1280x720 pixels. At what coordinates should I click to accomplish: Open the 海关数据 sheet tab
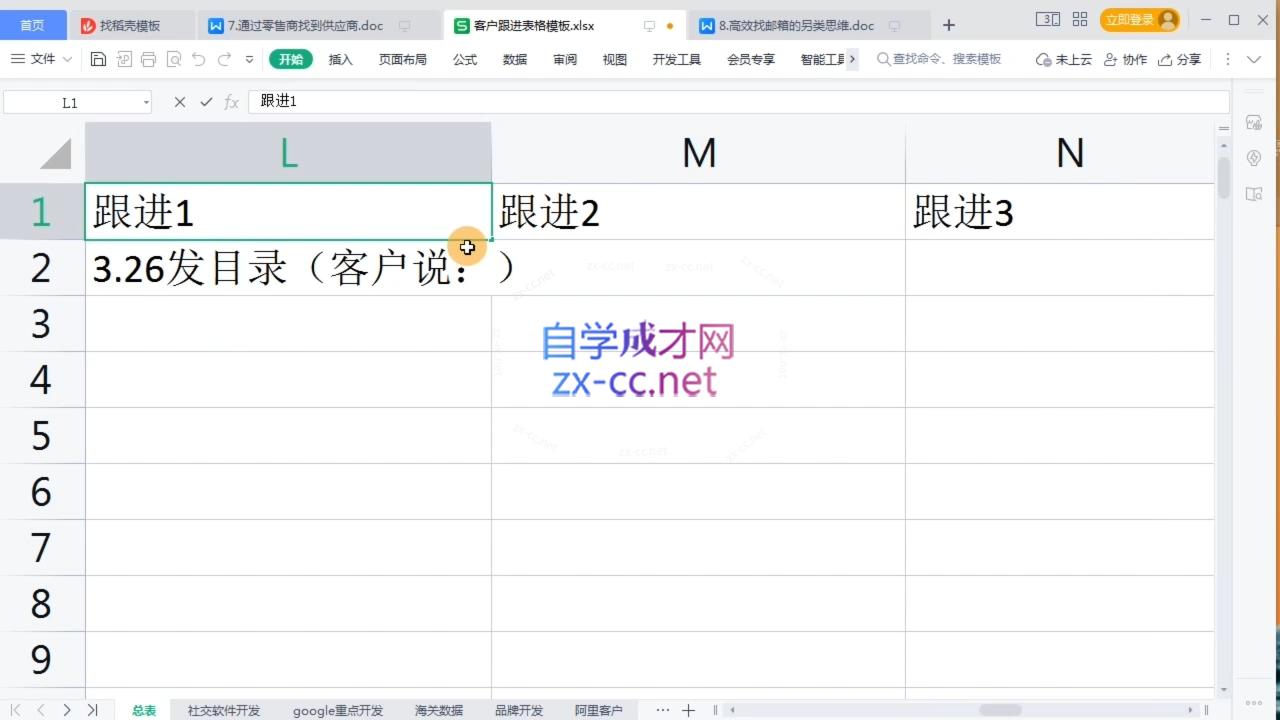tap(438, 710)
